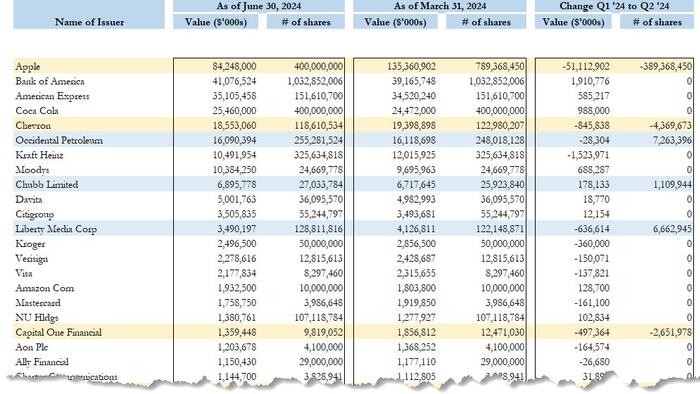Select the Moodys name cell

click(32, 170)
